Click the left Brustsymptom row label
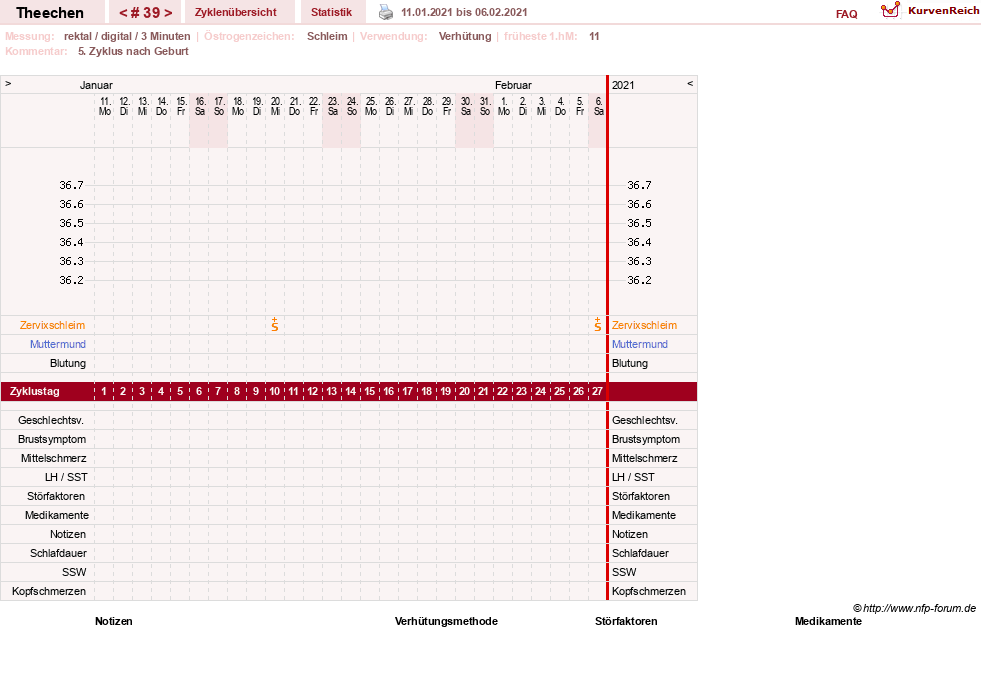 click(52, 439)
